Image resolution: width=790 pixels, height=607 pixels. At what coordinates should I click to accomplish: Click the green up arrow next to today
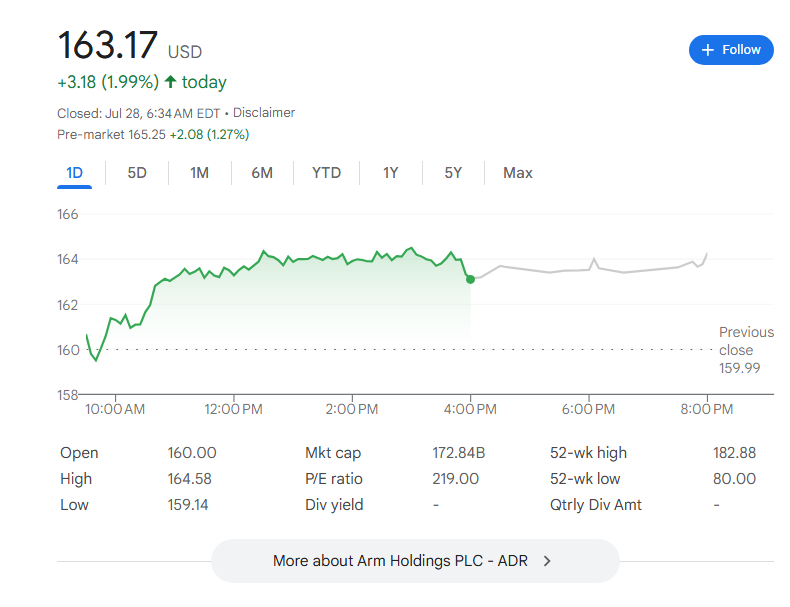click(170, 82)
